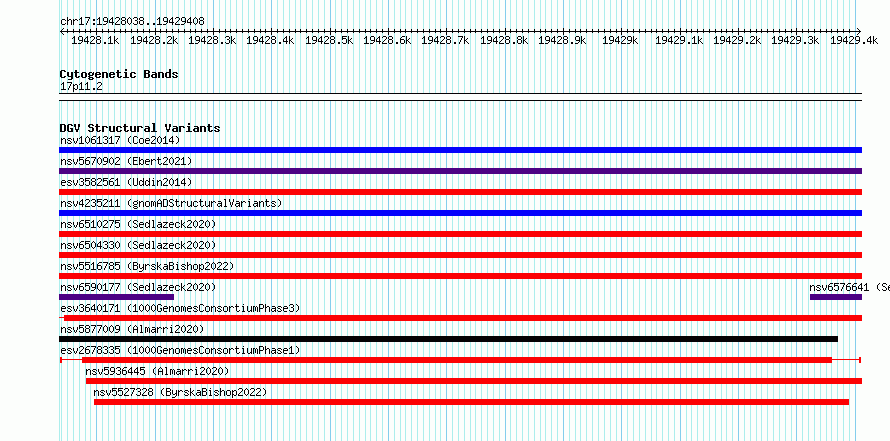Screen dimensions: 890x441
Task: Select the red nsv5527328 variant bar
Action: (x=471, y=402)
